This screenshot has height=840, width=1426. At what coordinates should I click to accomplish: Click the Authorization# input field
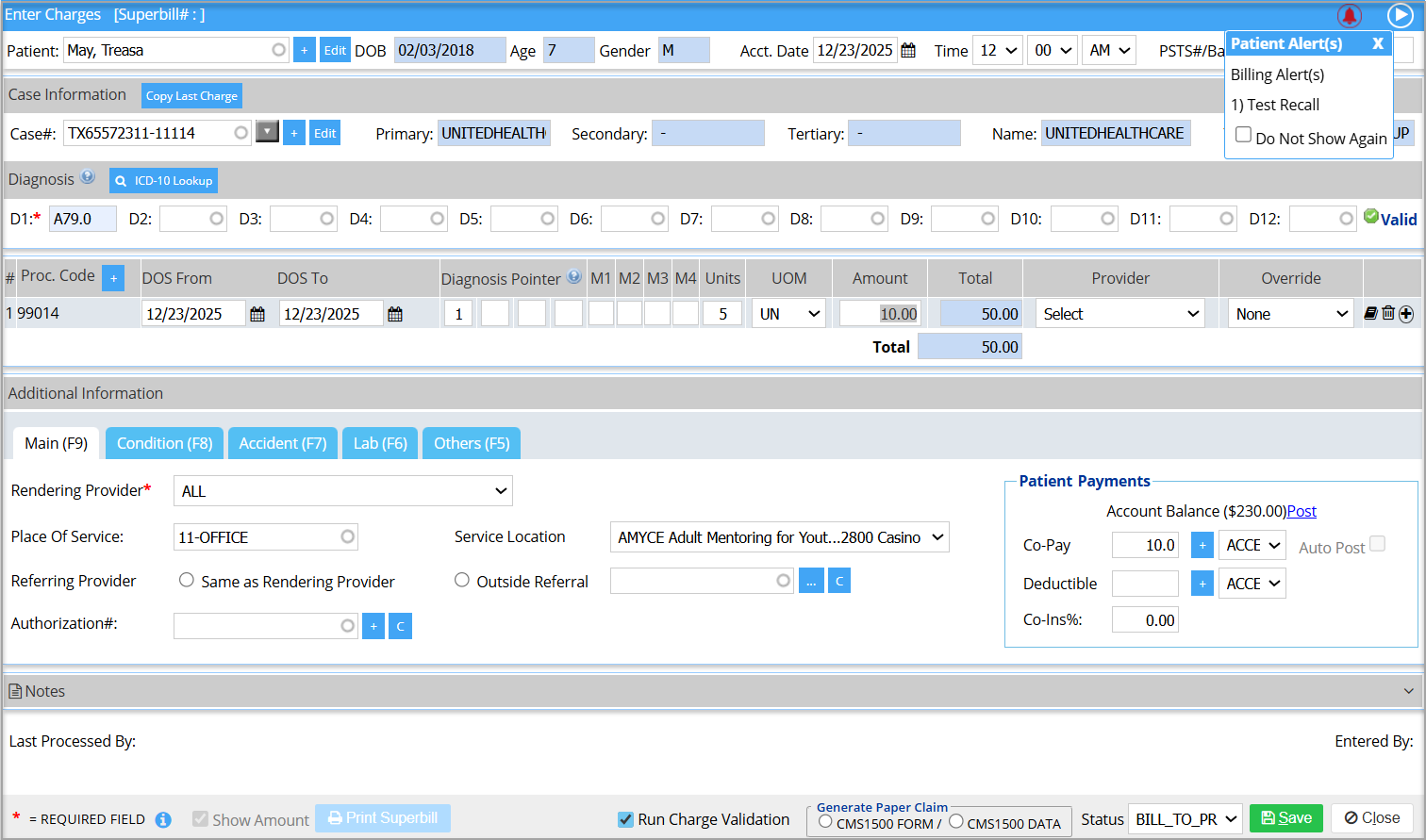coord(257,626)
